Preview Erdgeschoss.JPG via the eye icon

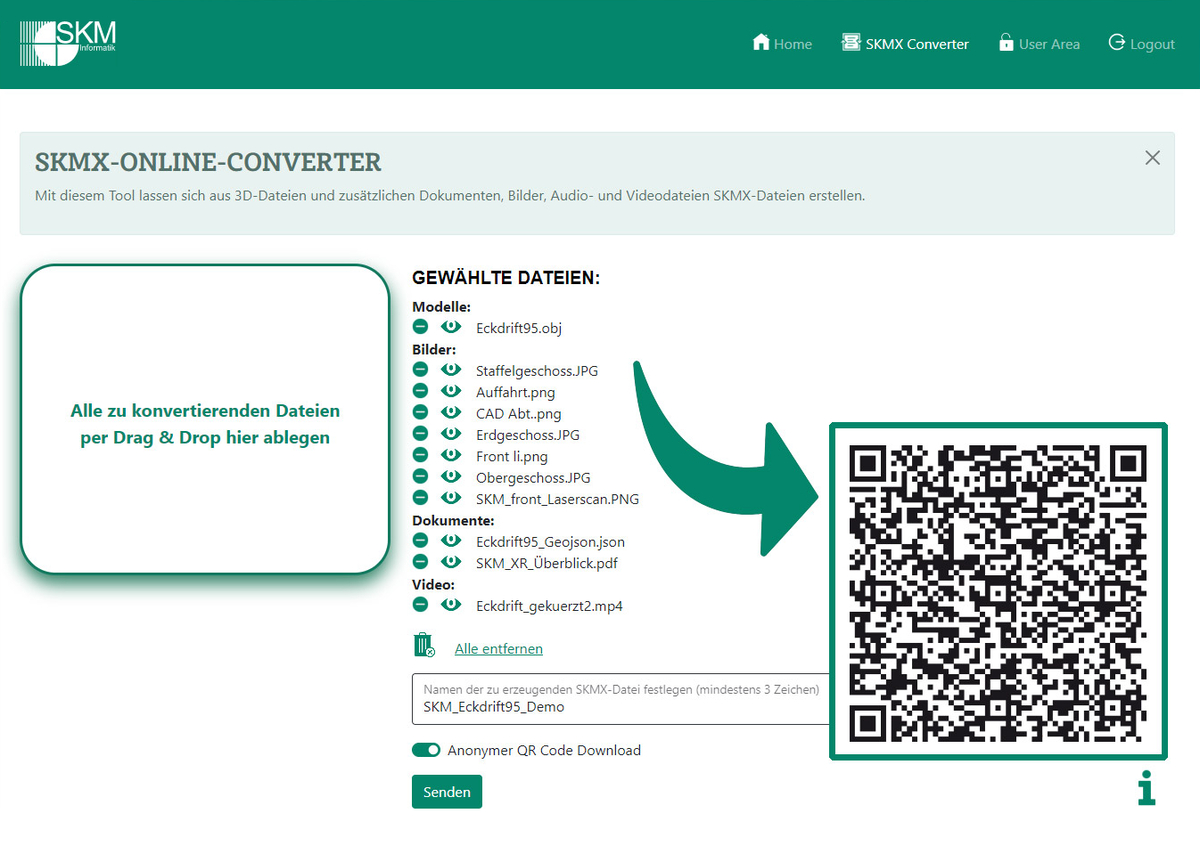click(451, 434)
